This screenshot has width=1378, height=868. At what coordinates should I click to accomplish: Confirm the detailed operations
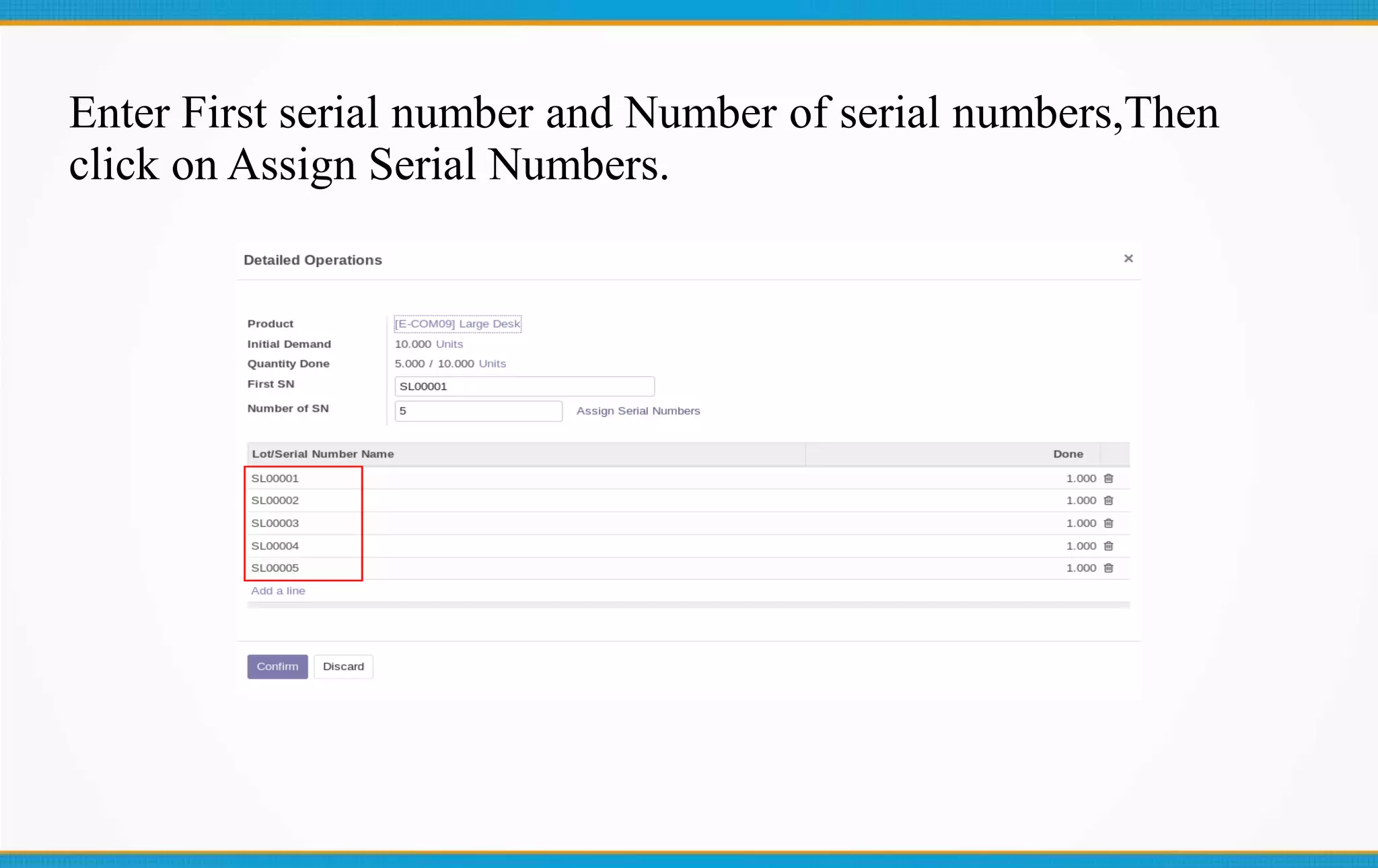[277, 666]
